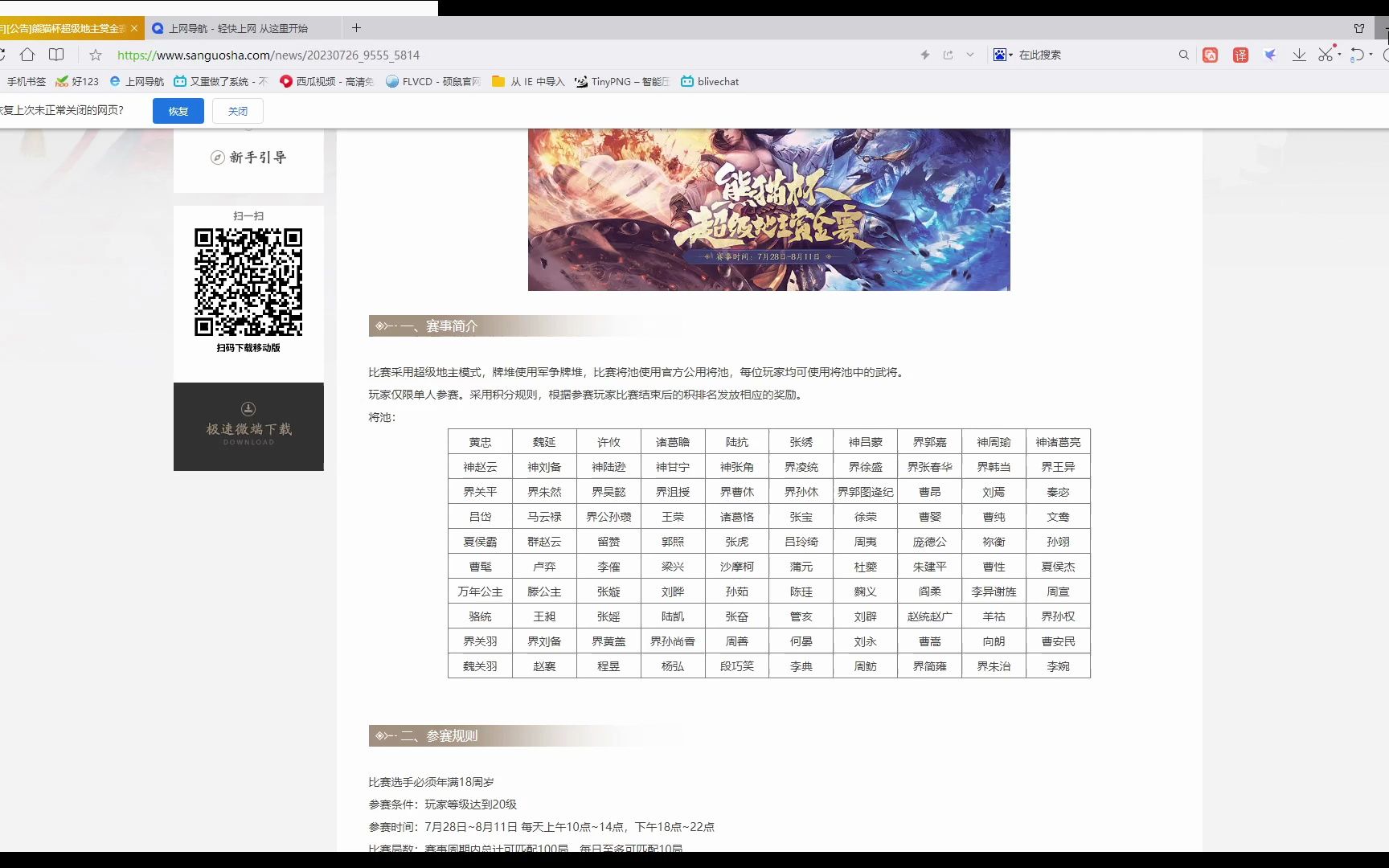Click the undo closed tab icon
1389x868 pixels.
1357,55
